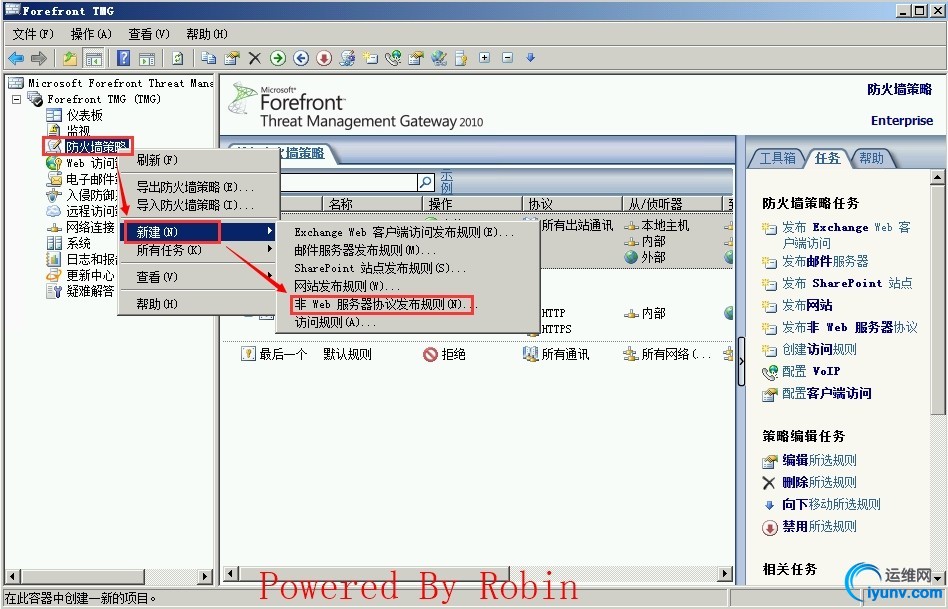Viewport: 948px width, 609px height.
Task: Click the plus expand toolbar button
Action: [484, 57]
